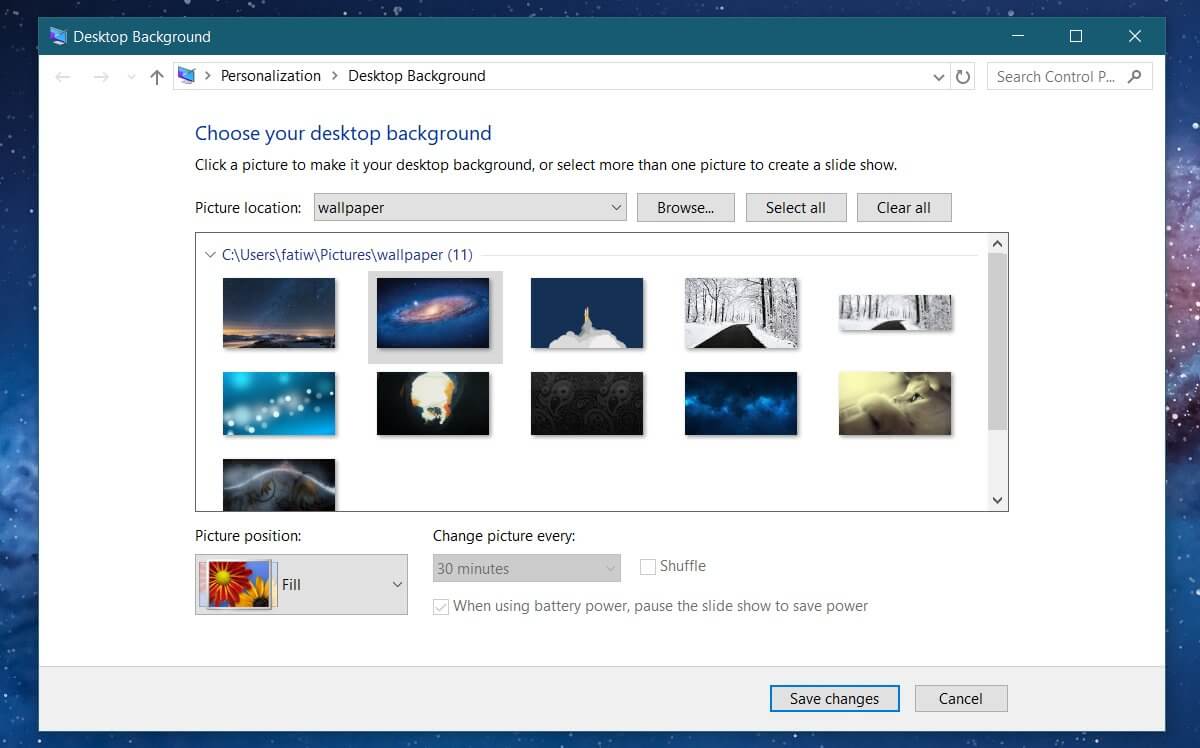Screen dimensions: 1200x748
Task: Collapse the wallpaper folder group
Action: 210,255
